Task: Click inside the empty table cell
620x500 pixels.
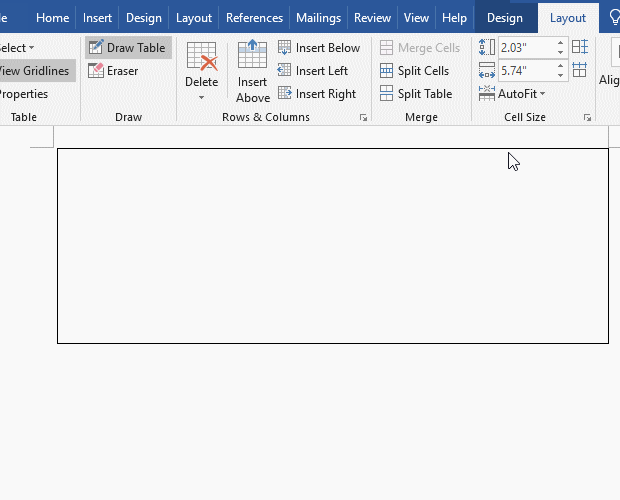Action: (332, 245)
